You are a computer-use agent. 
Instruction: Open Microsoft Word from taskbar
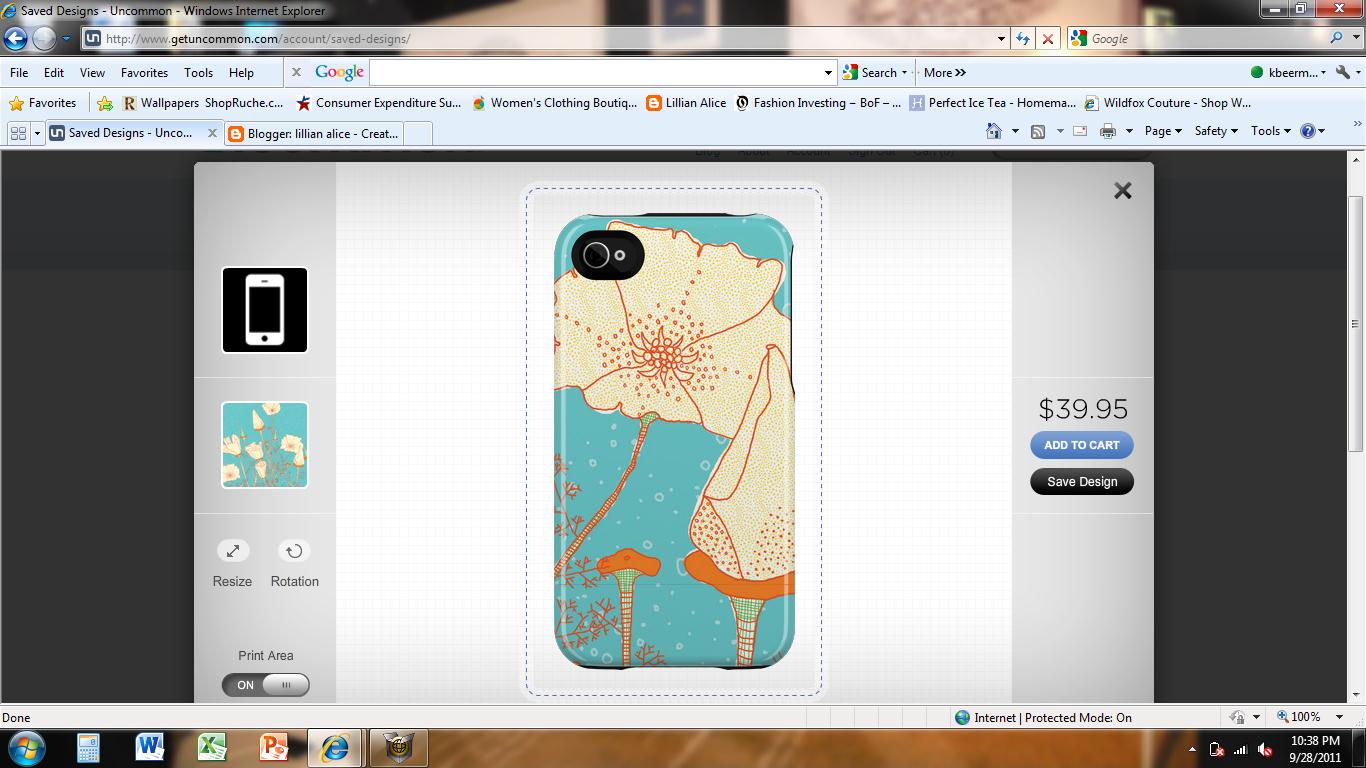coord(150,748)
